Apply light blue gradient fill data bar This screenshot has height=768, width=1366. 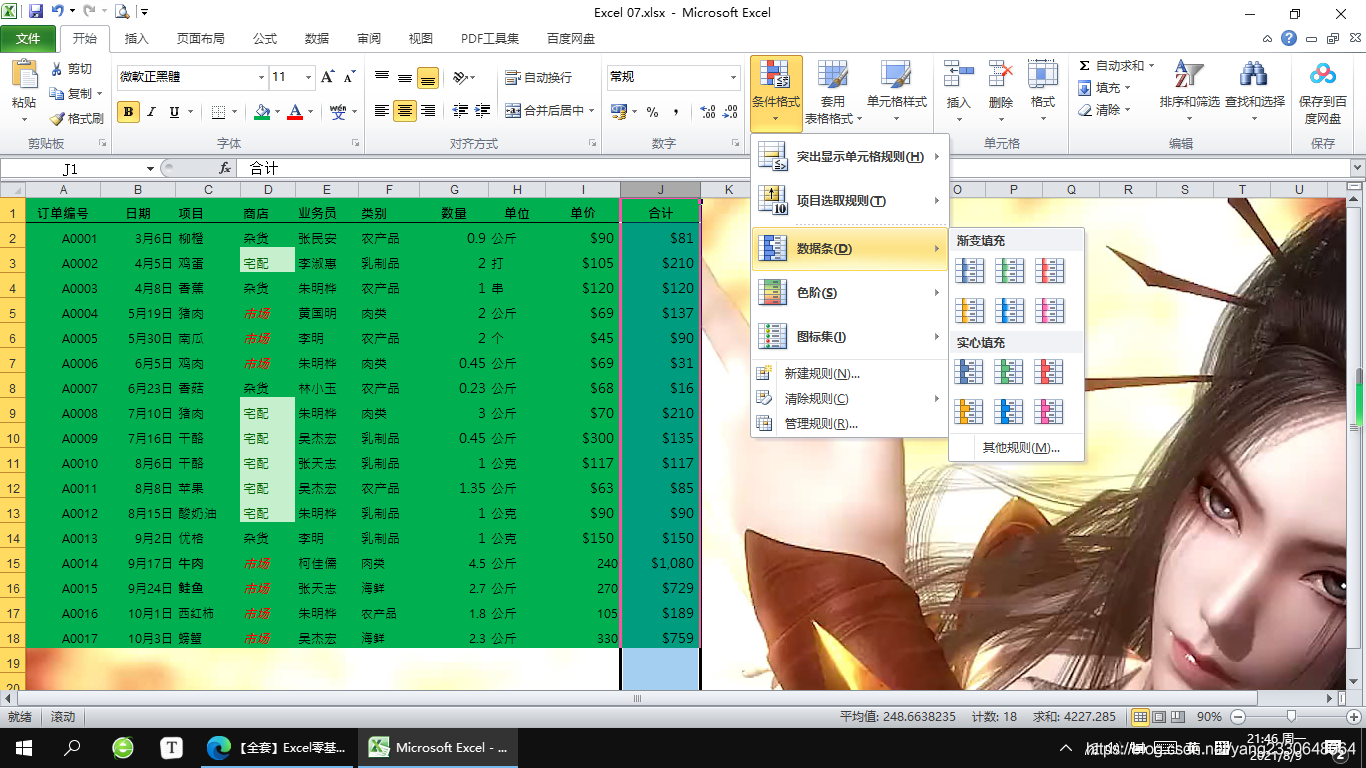pos(1010,310)
